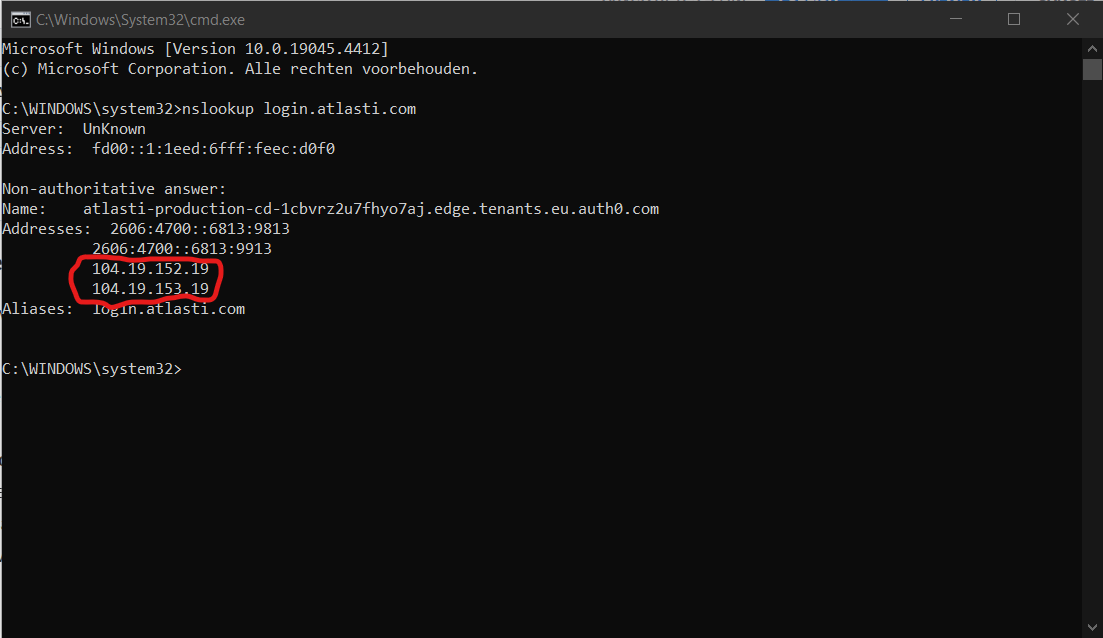
Task: Click the Microsoft Windows version line
Action: pyautogui.click(x=195, y=49)
